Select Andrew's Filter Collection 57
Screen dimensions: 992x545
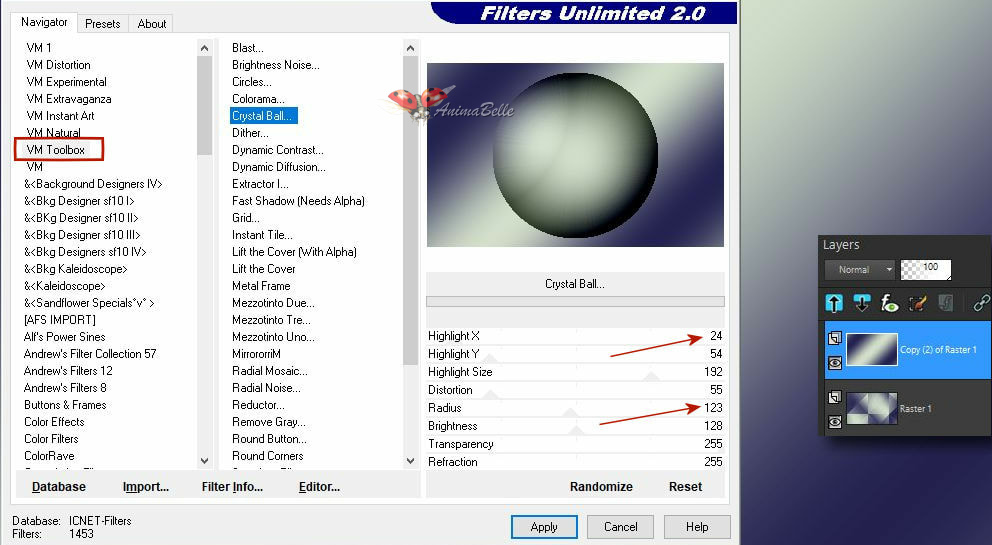pos(90,354)
